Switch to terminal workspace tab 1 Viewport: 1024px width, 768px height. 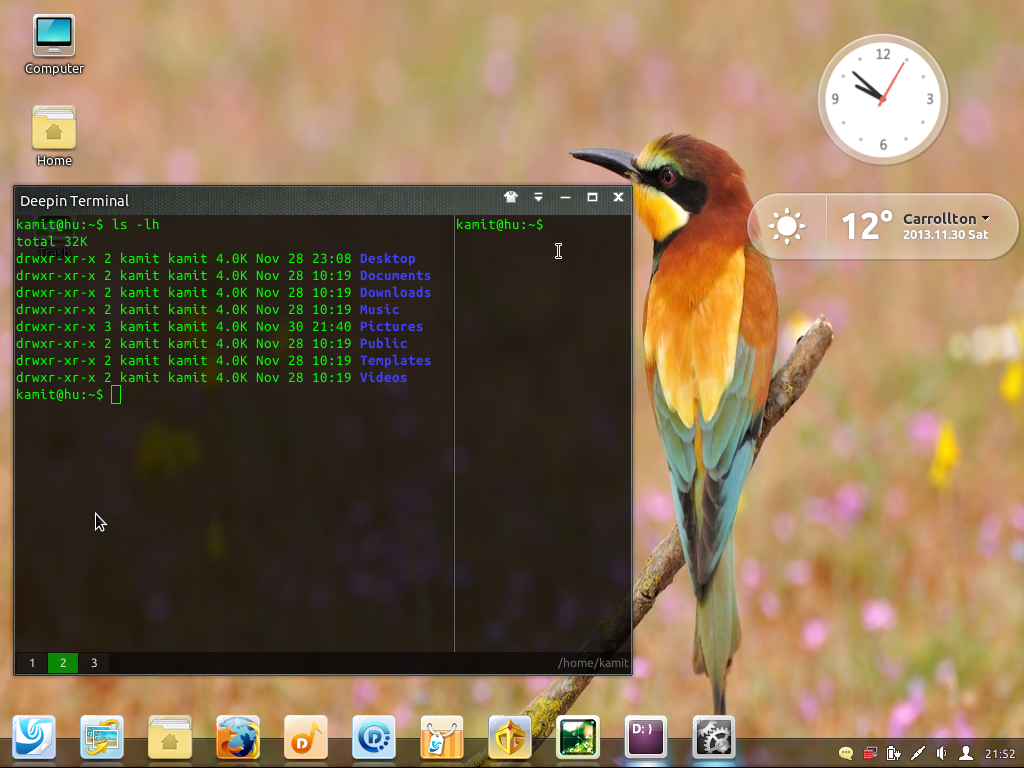(x=32, y=663)
